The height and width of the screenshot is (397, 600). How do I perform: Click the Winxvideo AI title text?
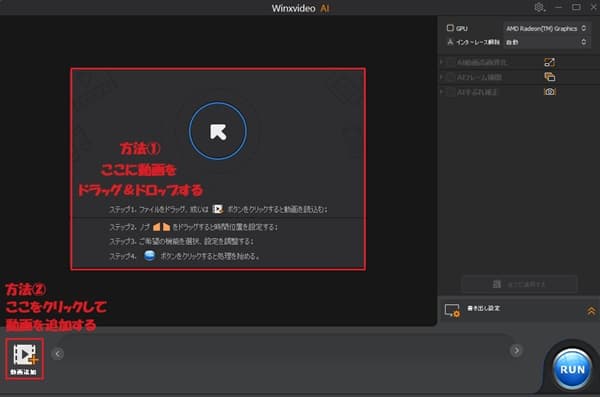coord(300,8)
